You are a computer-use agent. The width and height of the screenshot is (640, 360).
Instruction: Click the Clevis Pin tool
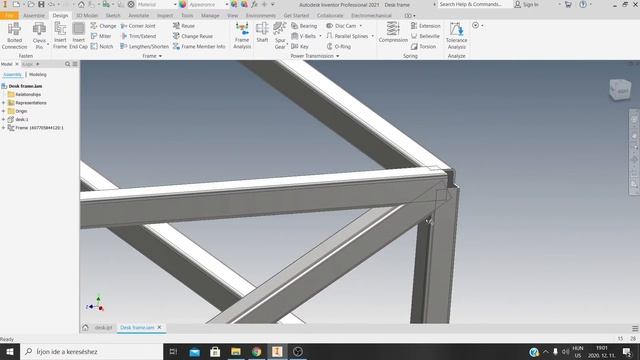point(39,36)
